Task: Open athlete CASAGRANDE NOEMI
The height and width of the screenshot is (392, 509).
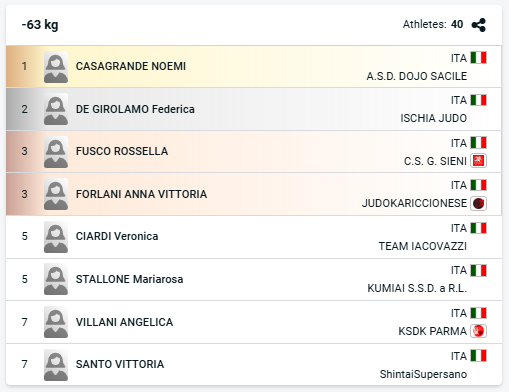Action: pos(131,66)
